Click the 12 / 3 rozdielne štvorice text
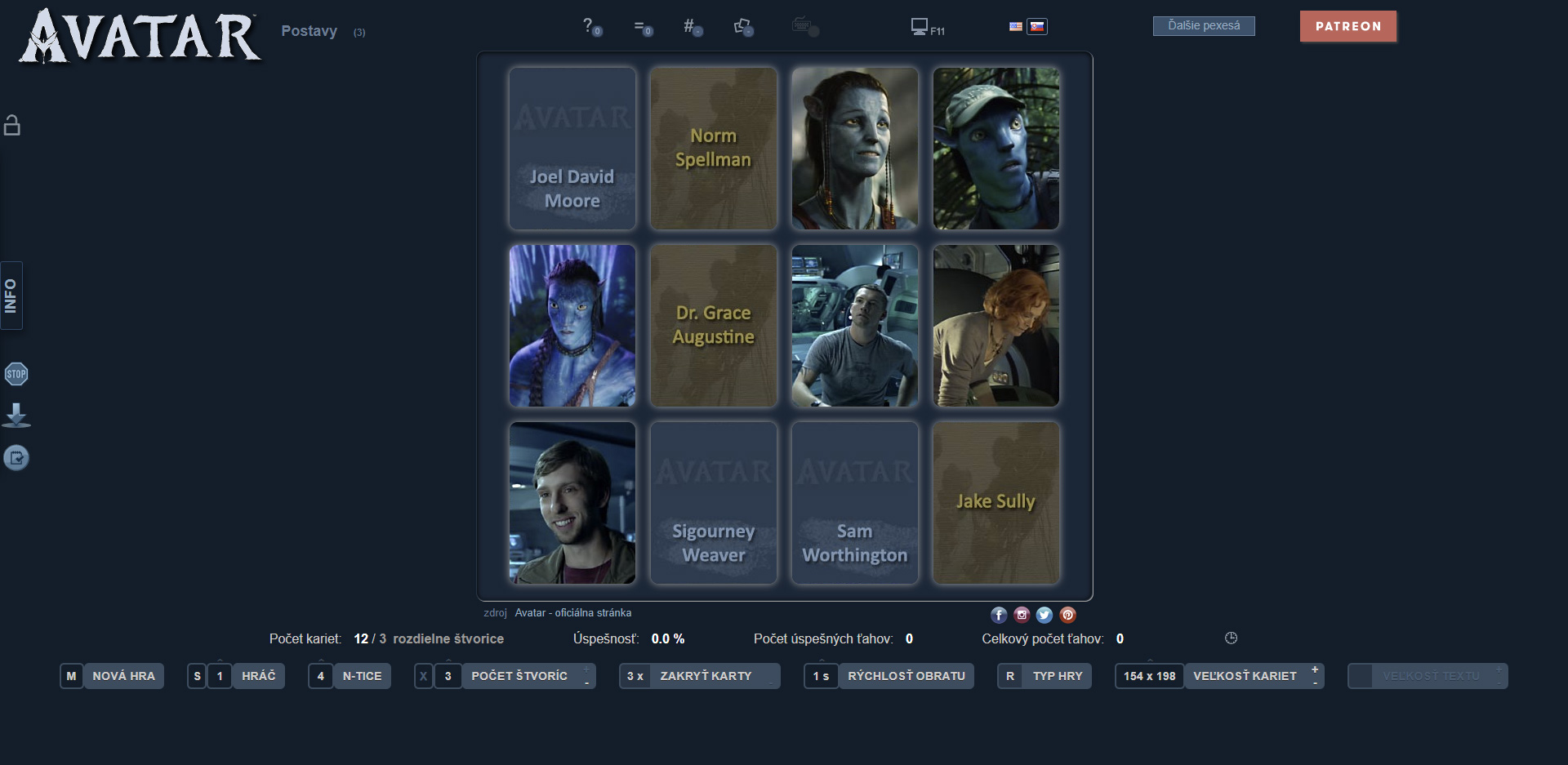The image size is (1568, 765). (429, 638)
